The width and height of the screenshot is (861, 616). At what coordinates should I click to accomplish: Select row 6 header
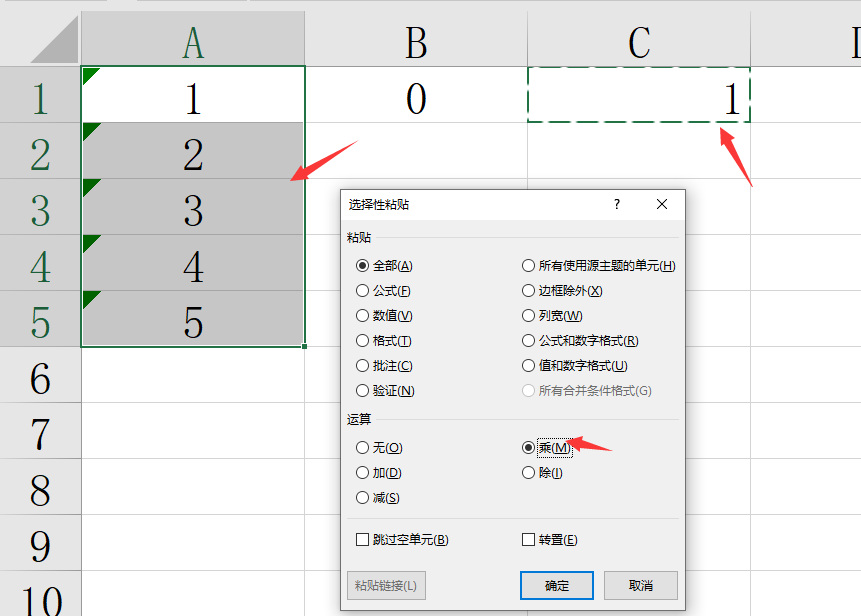[40, 375]
